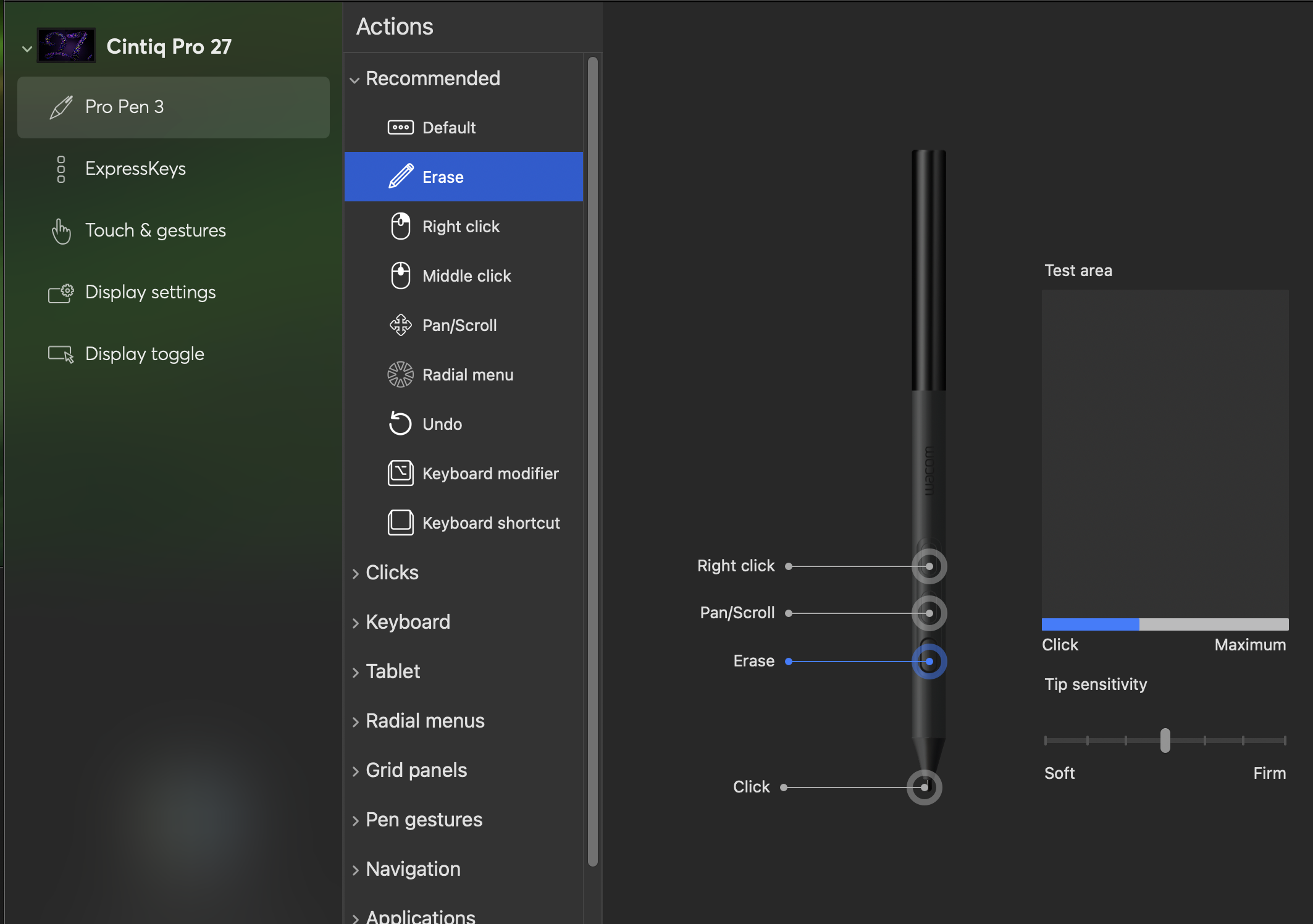Viewport: 1313px width, 924px height.
Task: Select the upper pen button marker labeled Right click
Action: tap(929, 566)
